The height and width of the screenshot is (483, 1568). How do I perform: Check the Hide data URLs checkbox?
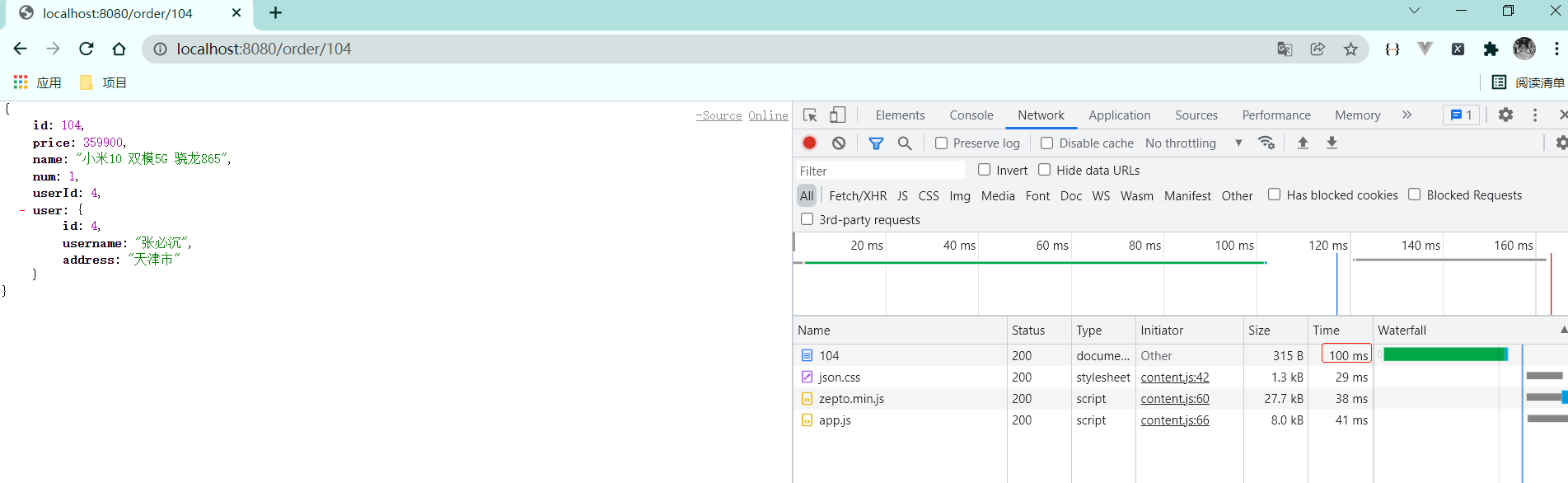(1044, 170)
